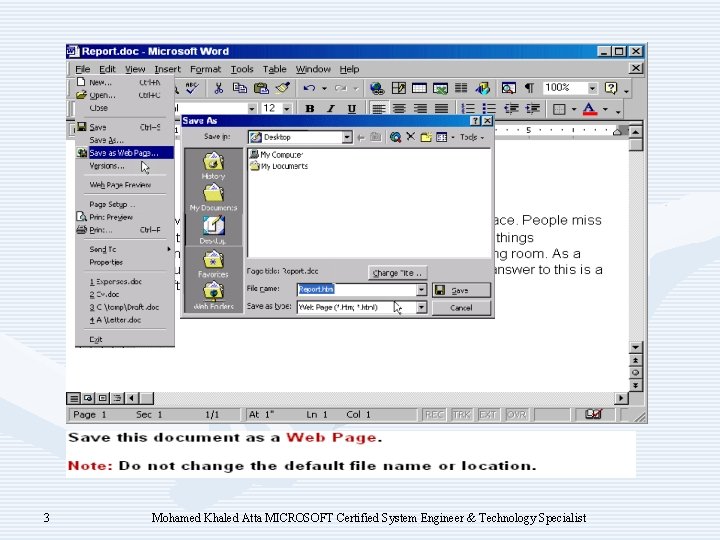
Task: Click the Office Assistant help icon
Action: tap(611, 88)
